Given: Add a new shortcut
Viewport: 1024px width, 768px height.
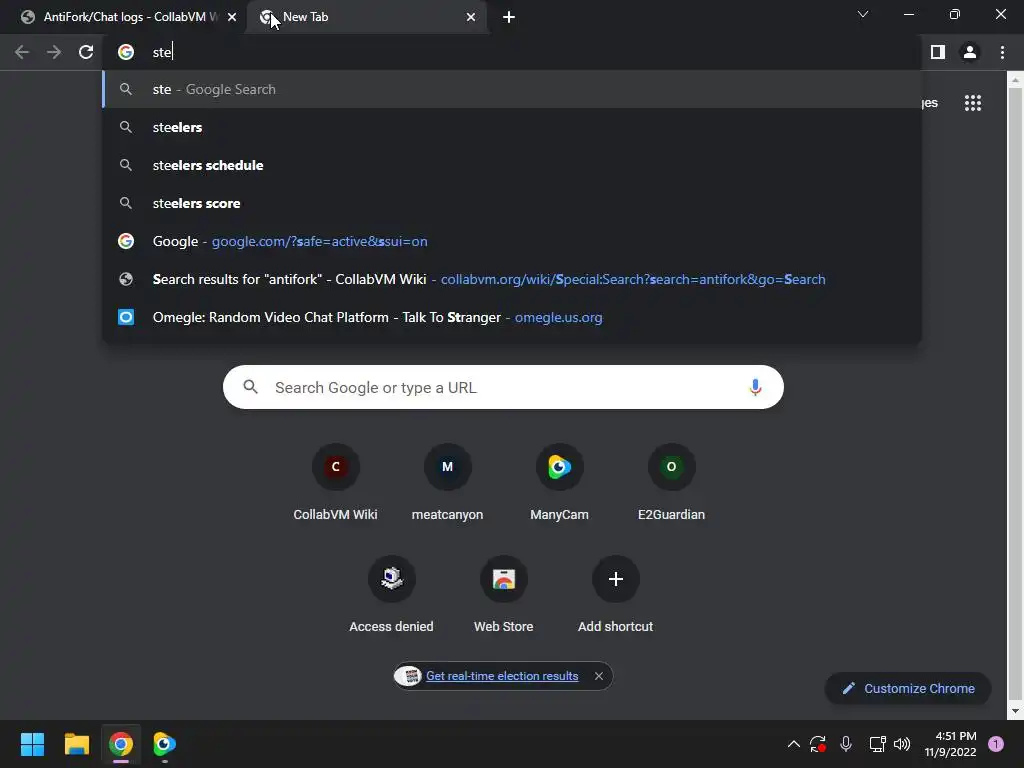Looking at the screenshot, I should click(615, 595).
